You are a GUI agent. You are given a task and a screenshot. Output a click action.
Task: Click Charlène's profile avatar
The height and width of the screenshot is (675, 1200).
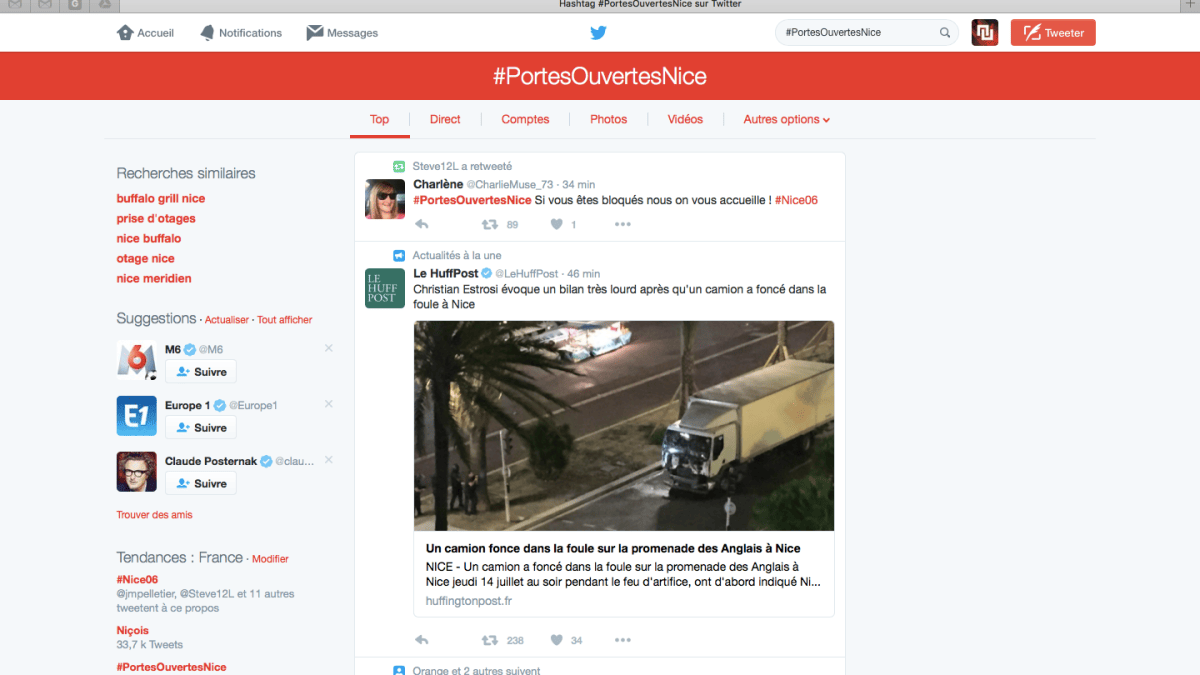pyautogui.click(x=385, y=199)
